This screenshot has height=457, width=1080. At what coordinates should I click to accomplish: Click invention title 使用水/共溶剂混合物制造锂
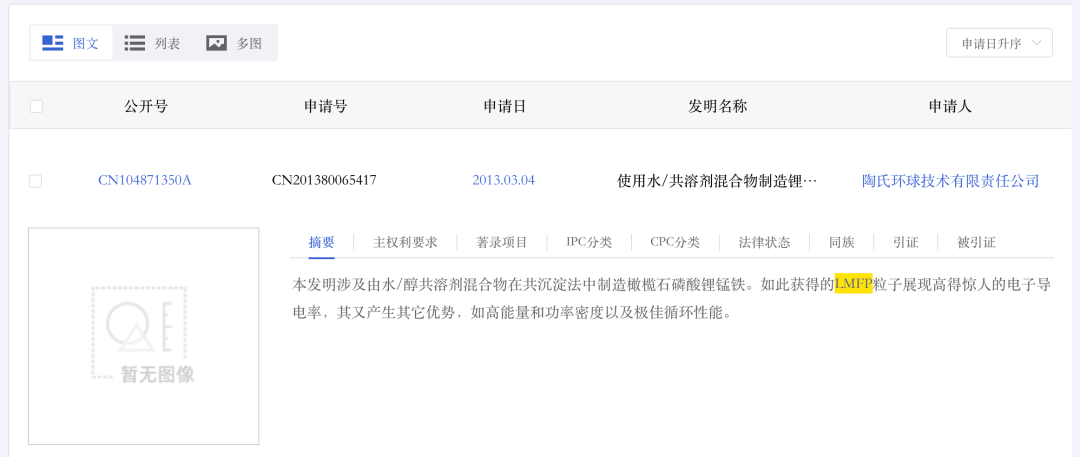(717, 181)
